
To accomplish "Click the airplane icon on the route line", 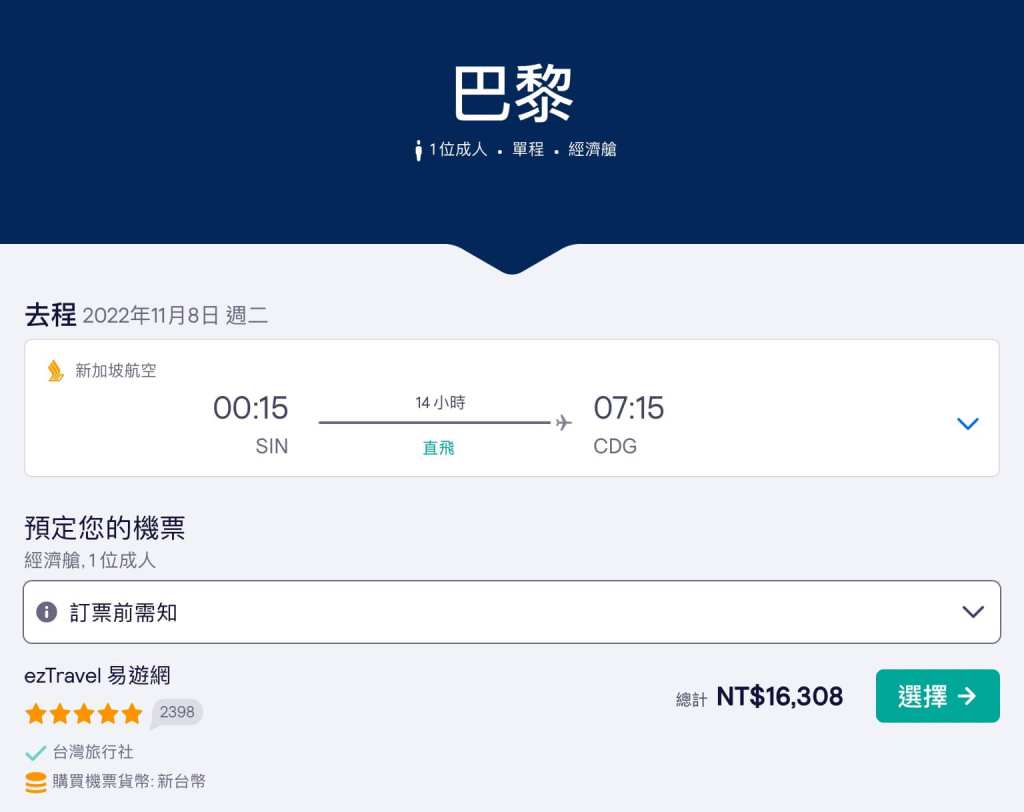I will (x=564, y=423).
